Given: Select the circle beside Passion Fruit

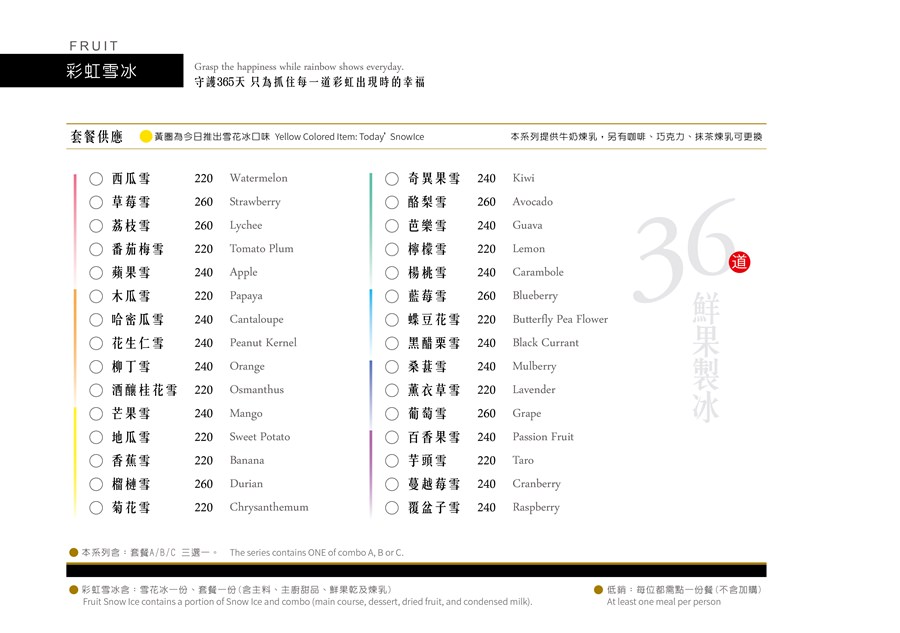Looking at the screenshot, I should tap(391, 437).
